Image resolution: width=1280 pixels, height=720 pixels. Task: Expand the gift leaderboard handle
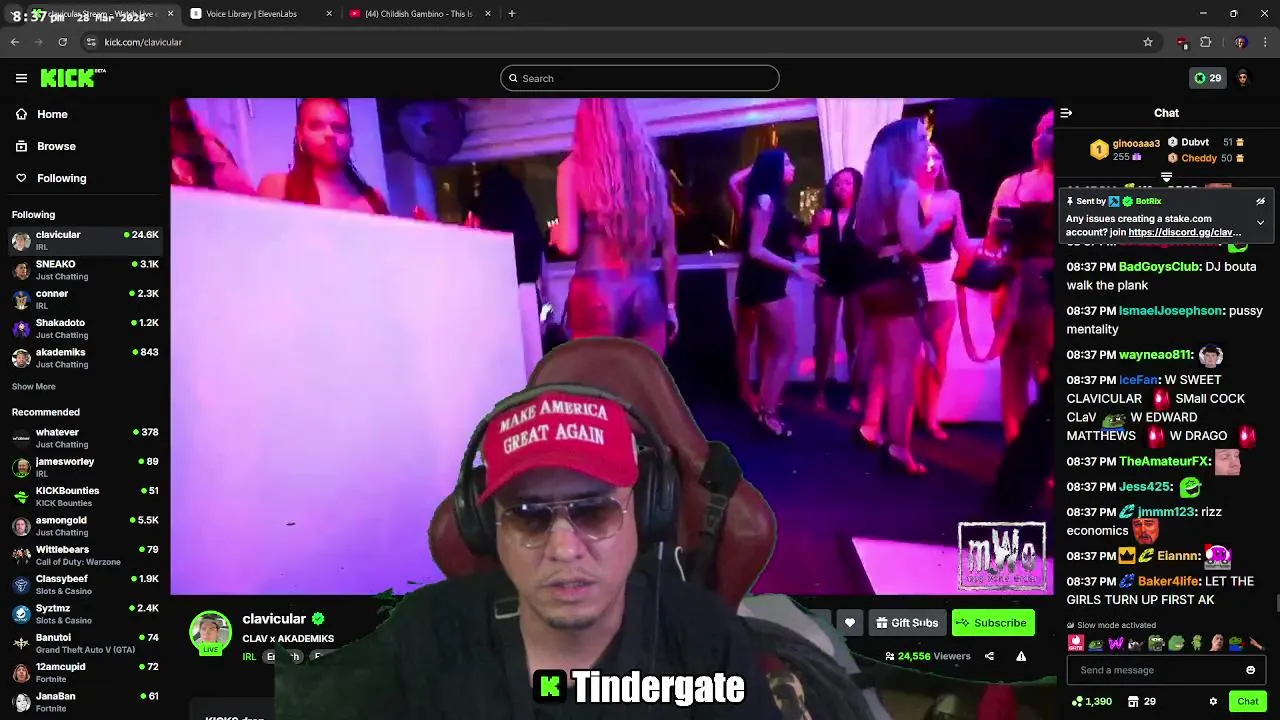pyautogui.click(x=1166, y=177)
